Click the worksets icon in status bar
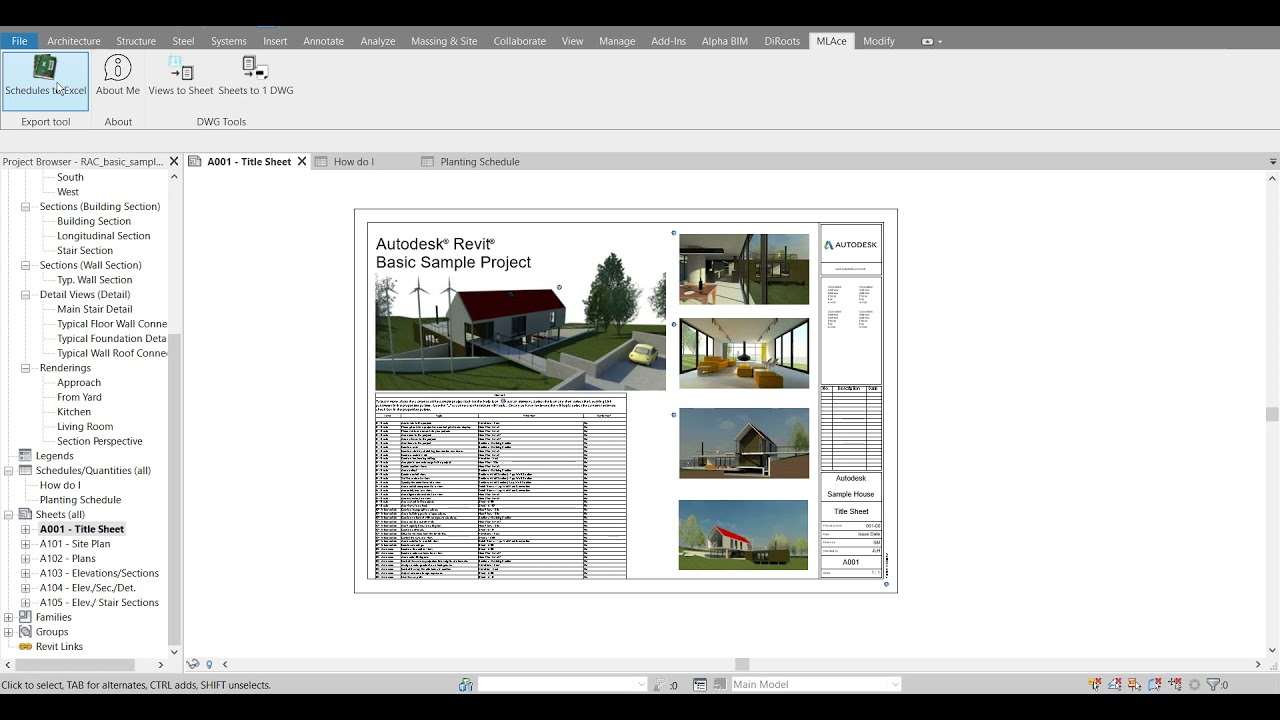Screen dimensions: 1280x720 click(x=466, y=685)
